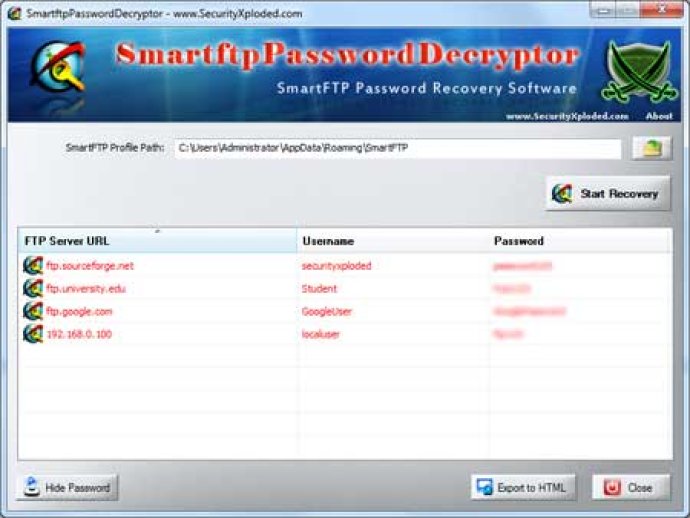Image resolution: width=690 pixels, height=518 pixels.
Task: Click ftp.sourceforge.net server URL text
Action: click(90, 266)
